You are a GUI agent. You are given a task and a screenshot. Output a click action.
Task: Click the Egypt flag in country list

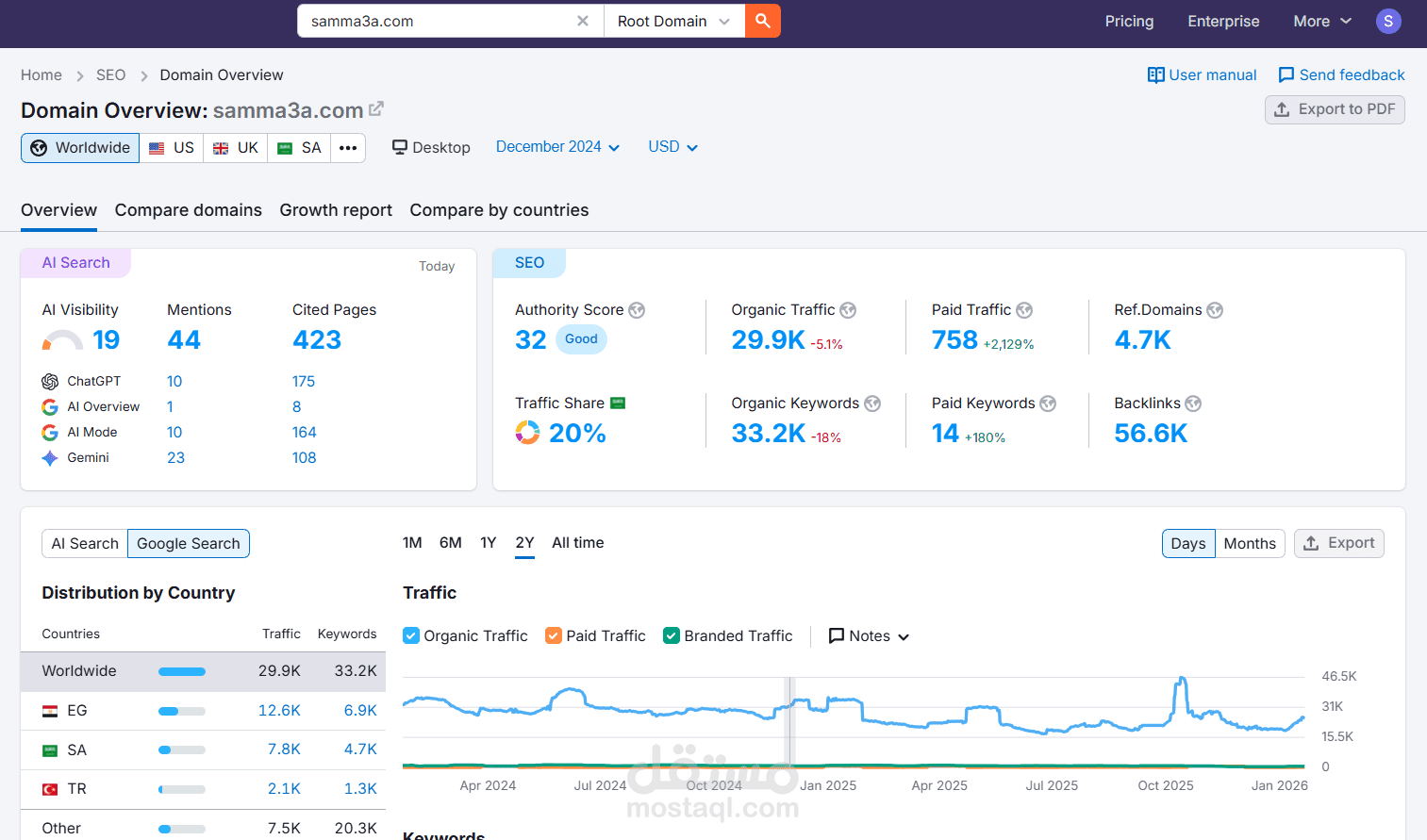point(50,711)
